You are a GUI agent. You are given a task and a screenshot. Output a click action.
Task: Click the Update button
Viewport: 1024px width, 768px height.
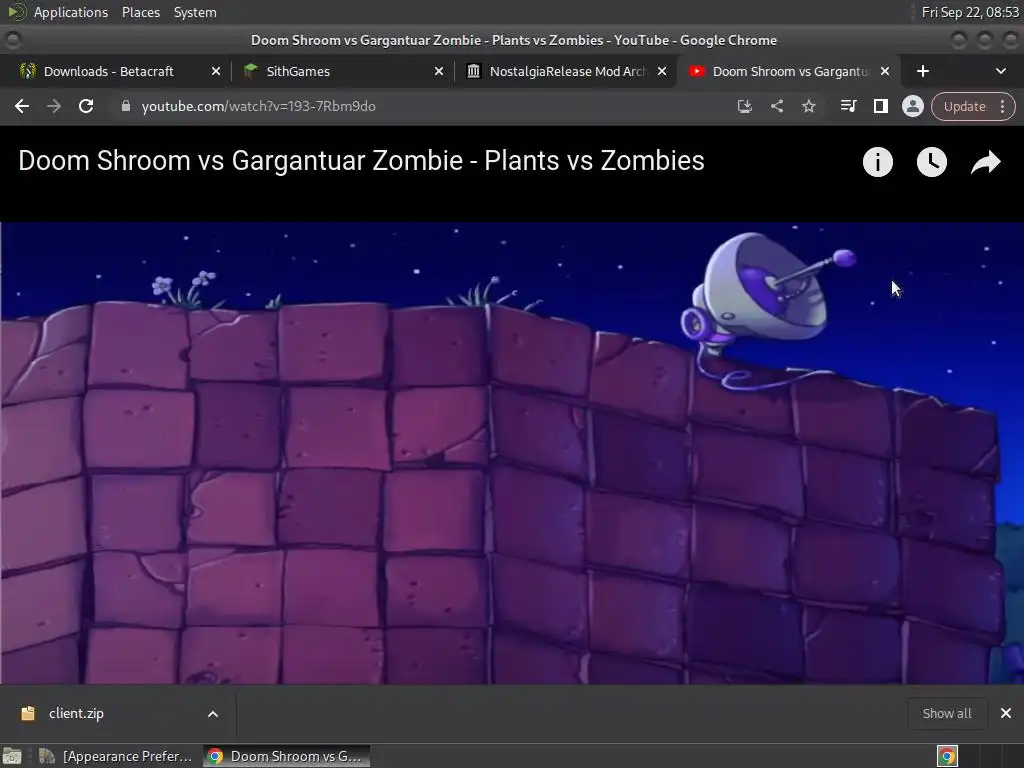[x=964, y=106]
